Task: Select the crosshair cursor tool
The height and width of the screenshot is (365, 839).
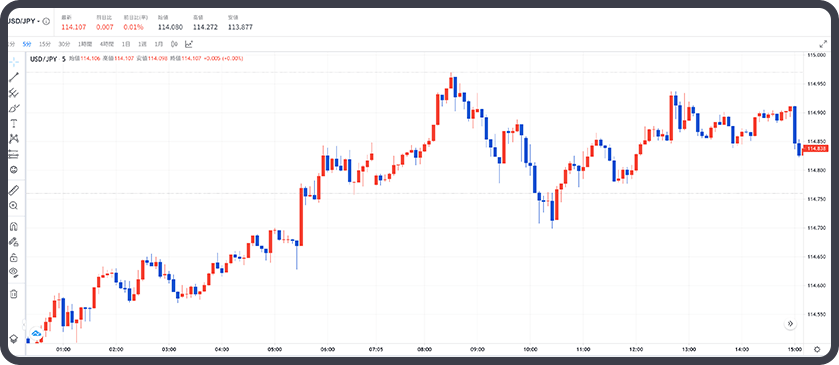Action: [14, 62]
